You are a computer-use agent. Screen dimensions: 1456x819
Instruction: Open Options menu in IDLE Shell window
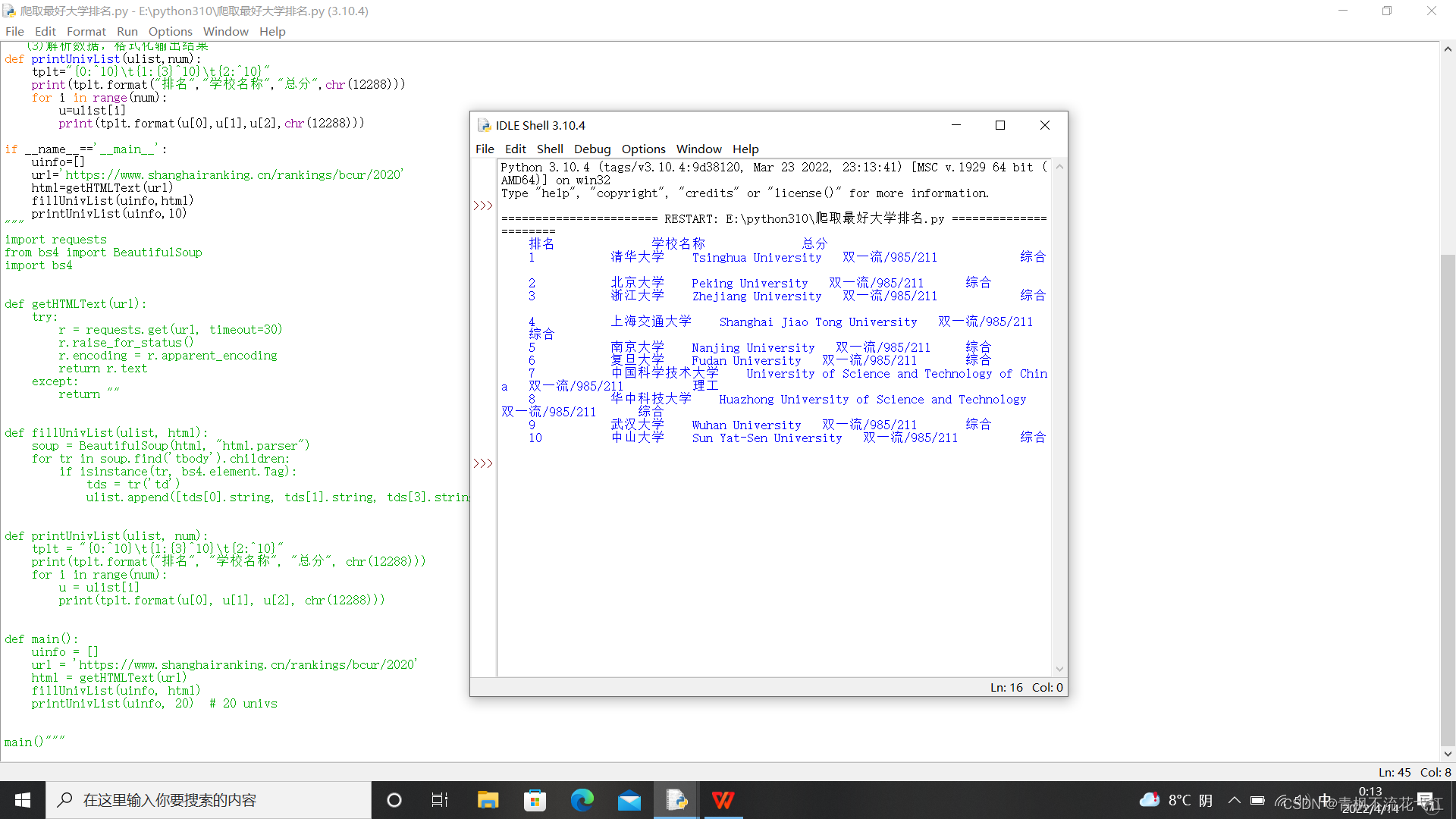[643, 149]
